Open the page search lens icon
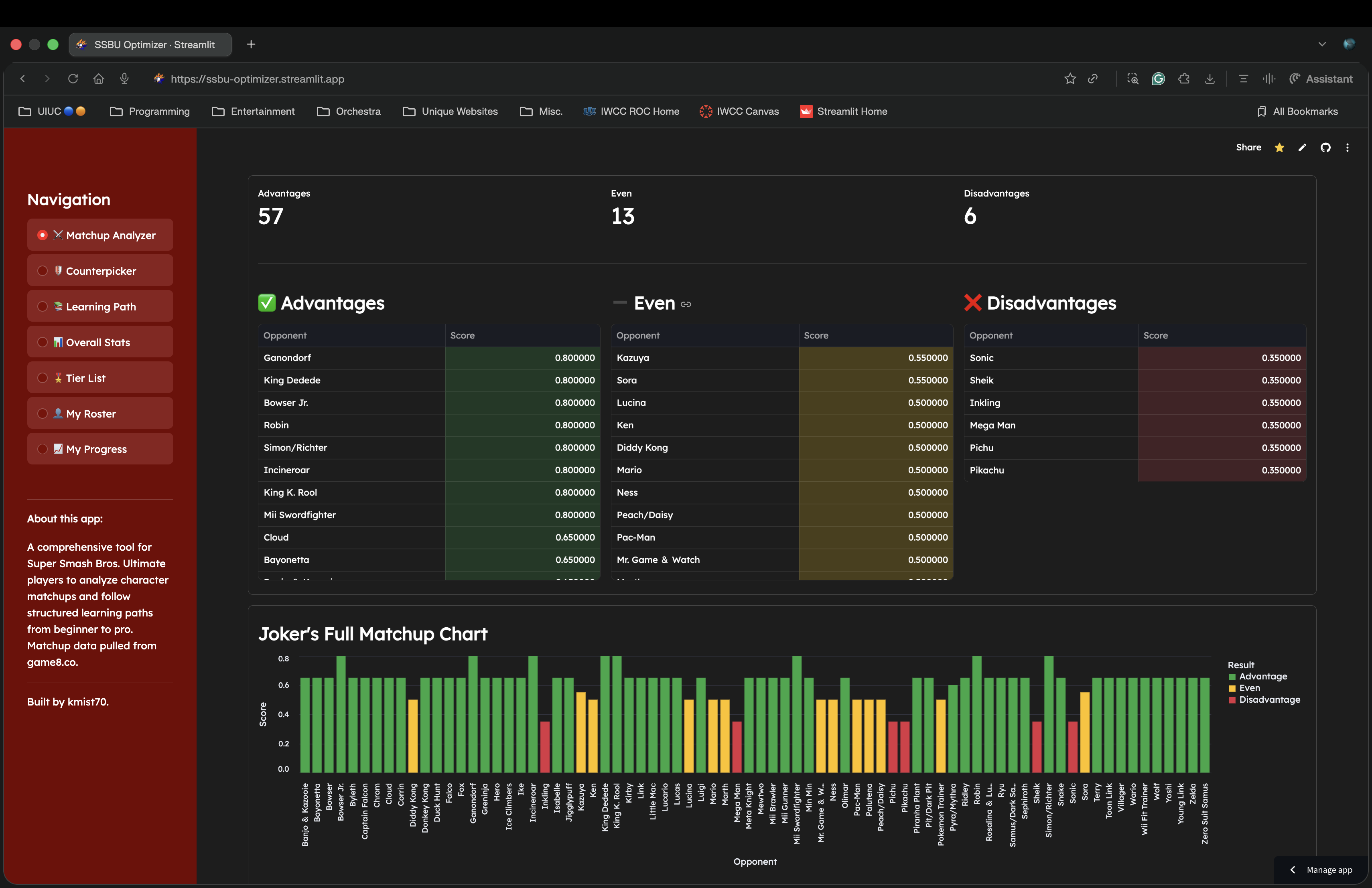 (1133, 79)
